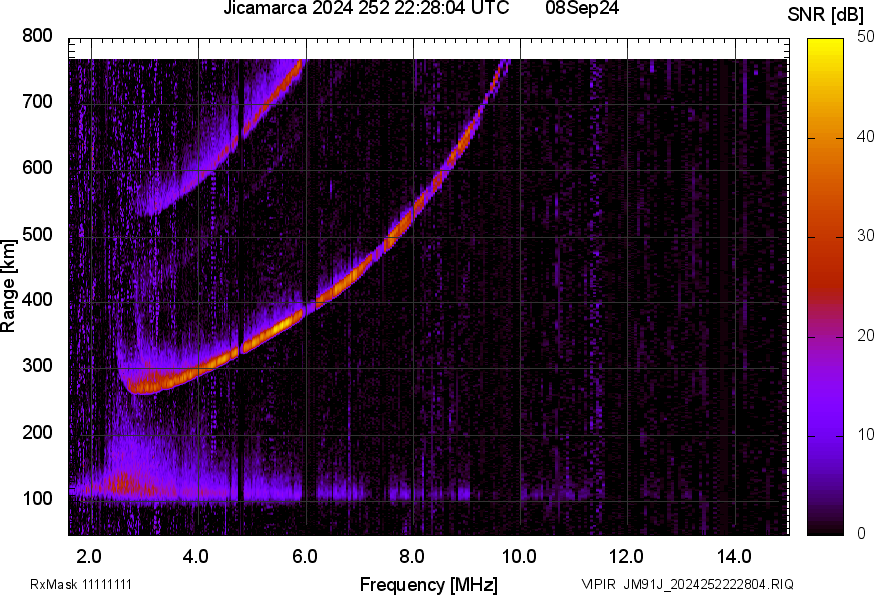The width and height of the screenshot is (874, 595).
Task: Click the range tick label '100'
Action: pyautogui.click(x=37, y=498)
